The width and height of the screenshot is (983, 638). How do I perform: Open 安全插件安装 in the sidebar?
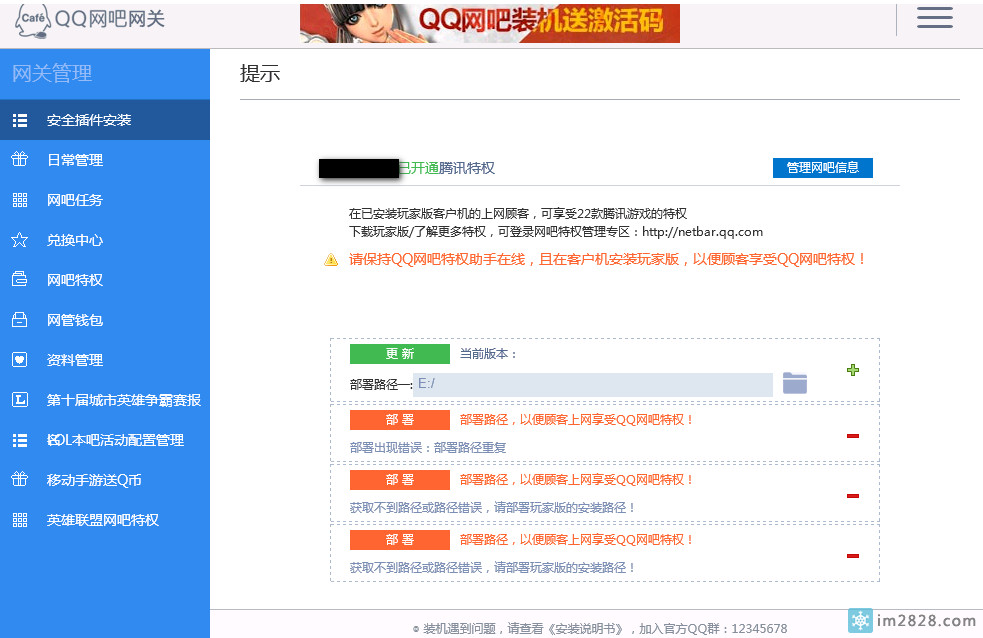click(89, 120)
